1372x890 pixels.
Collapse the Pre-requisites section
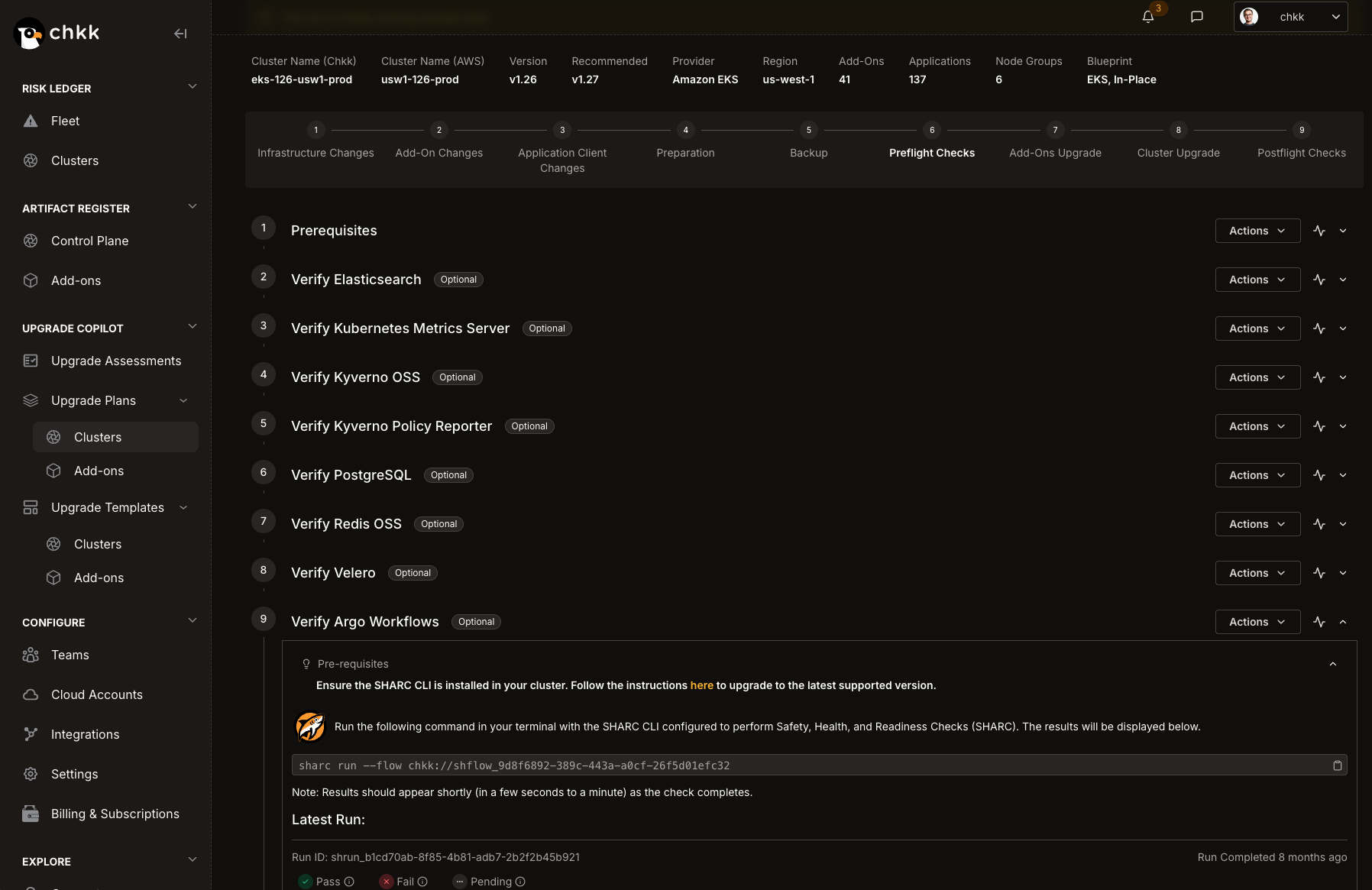pyautogui.click(x=1333, y=664)
